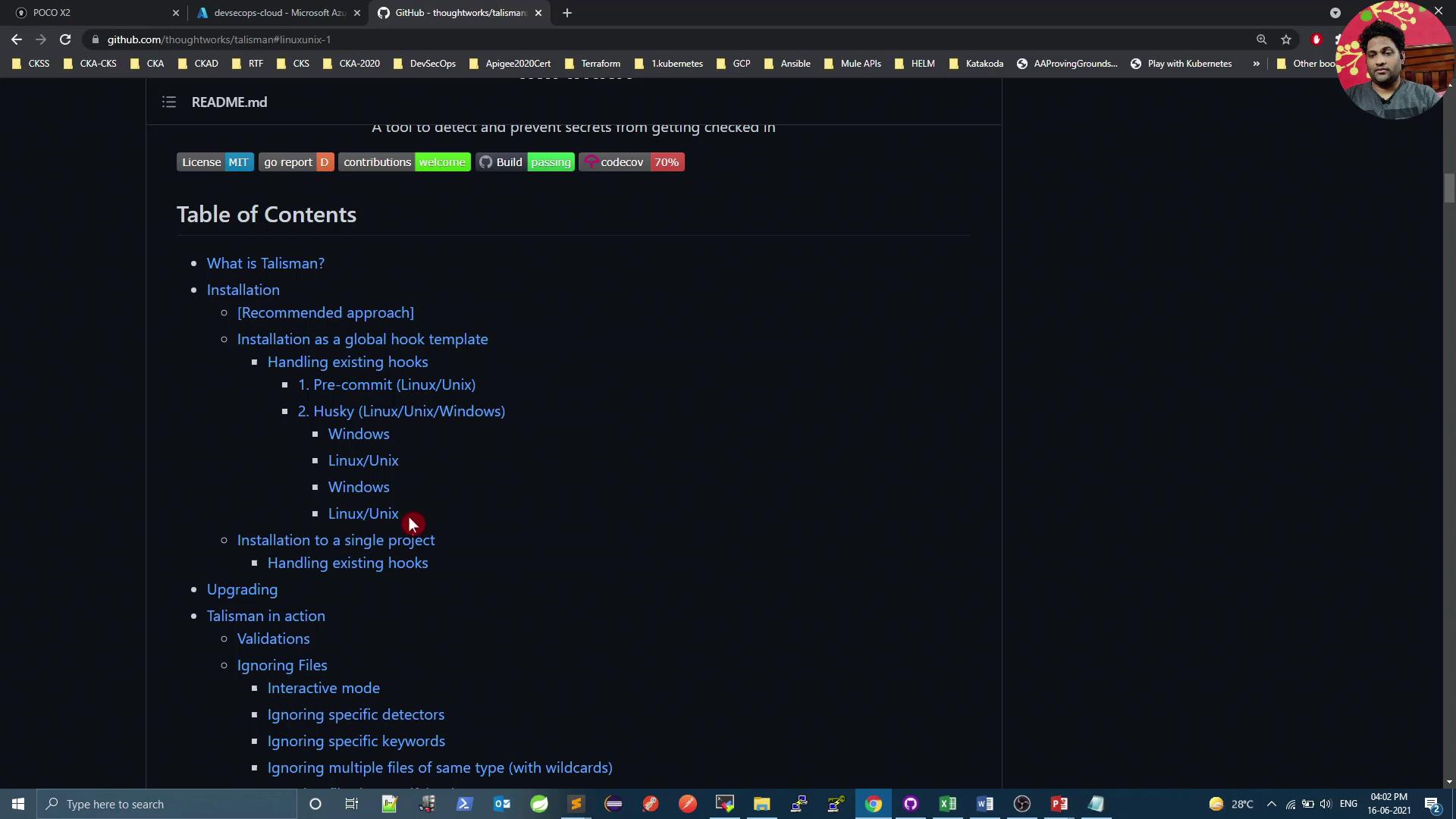
Task: Jump to the Installation section
Action: click(243, 290)
